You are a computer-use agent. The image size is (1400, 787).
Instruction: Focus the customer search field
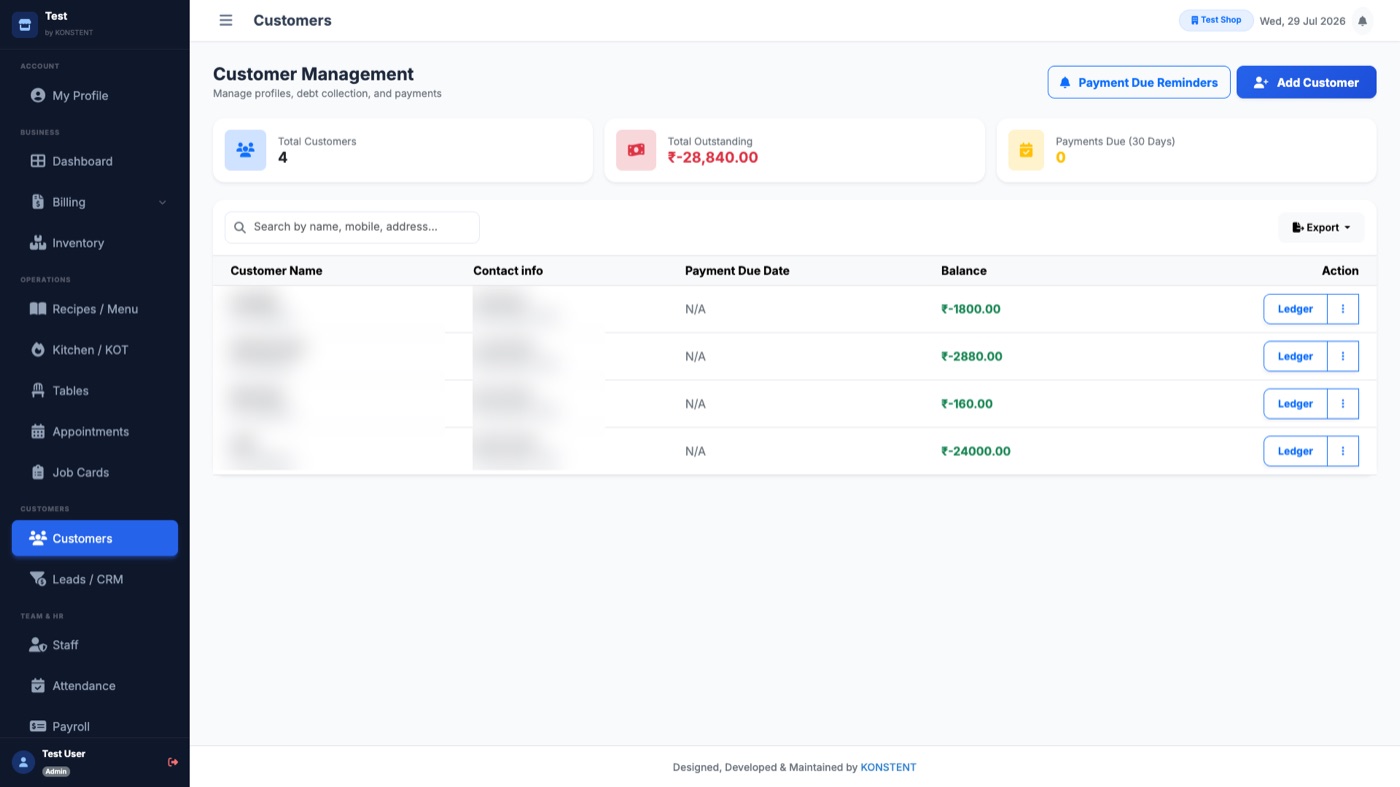point(352,227)
